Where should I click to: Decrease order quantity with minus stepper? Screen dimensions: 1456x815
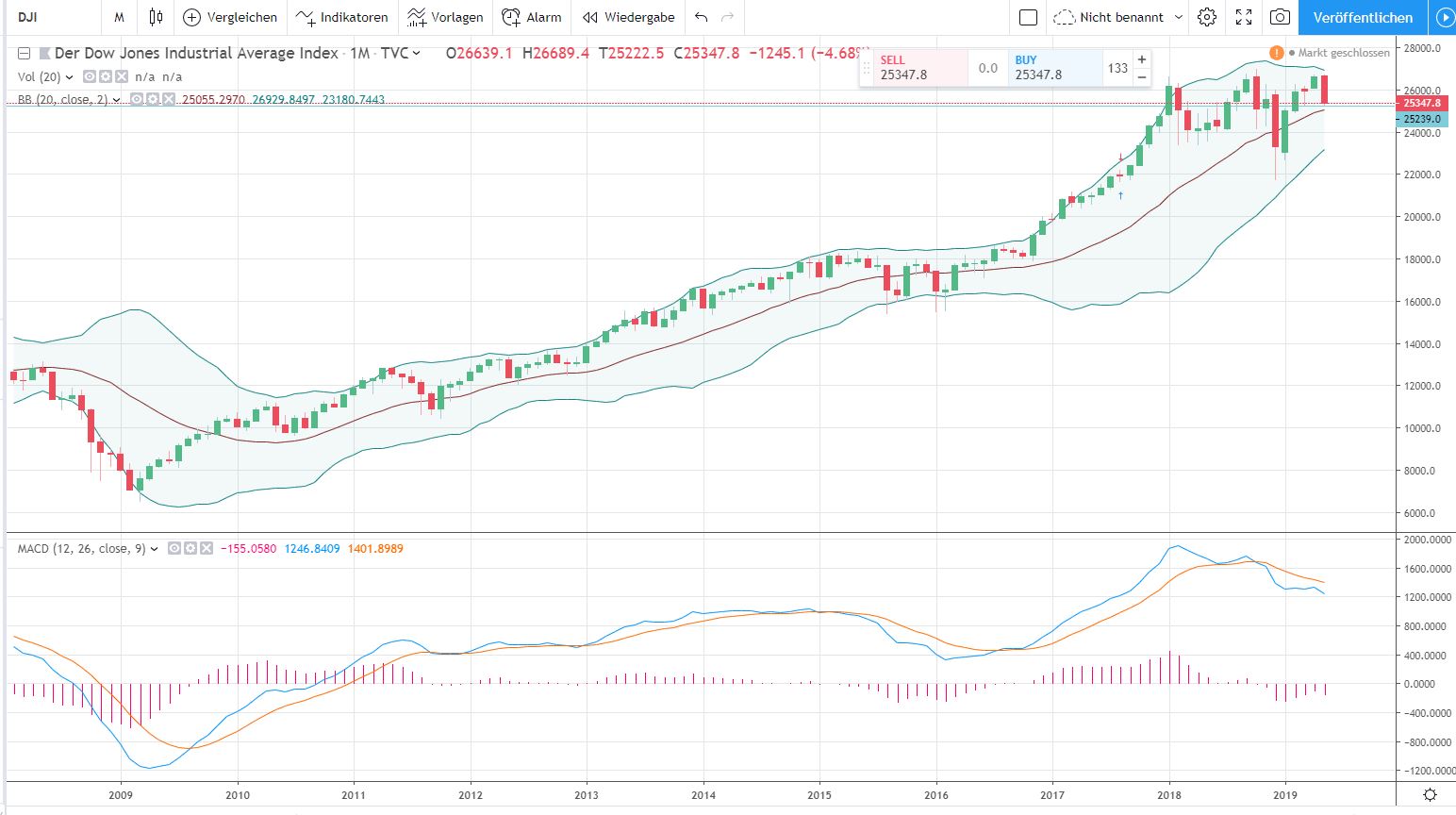coord(1142,77)
